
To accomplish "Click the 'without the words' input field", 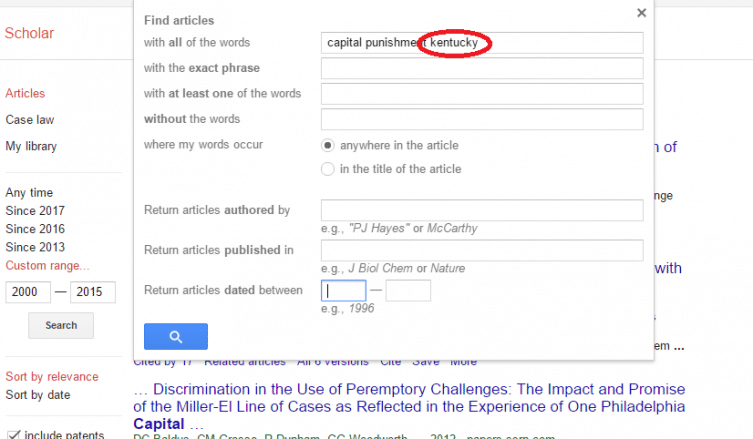I will (x=482, y=119).
